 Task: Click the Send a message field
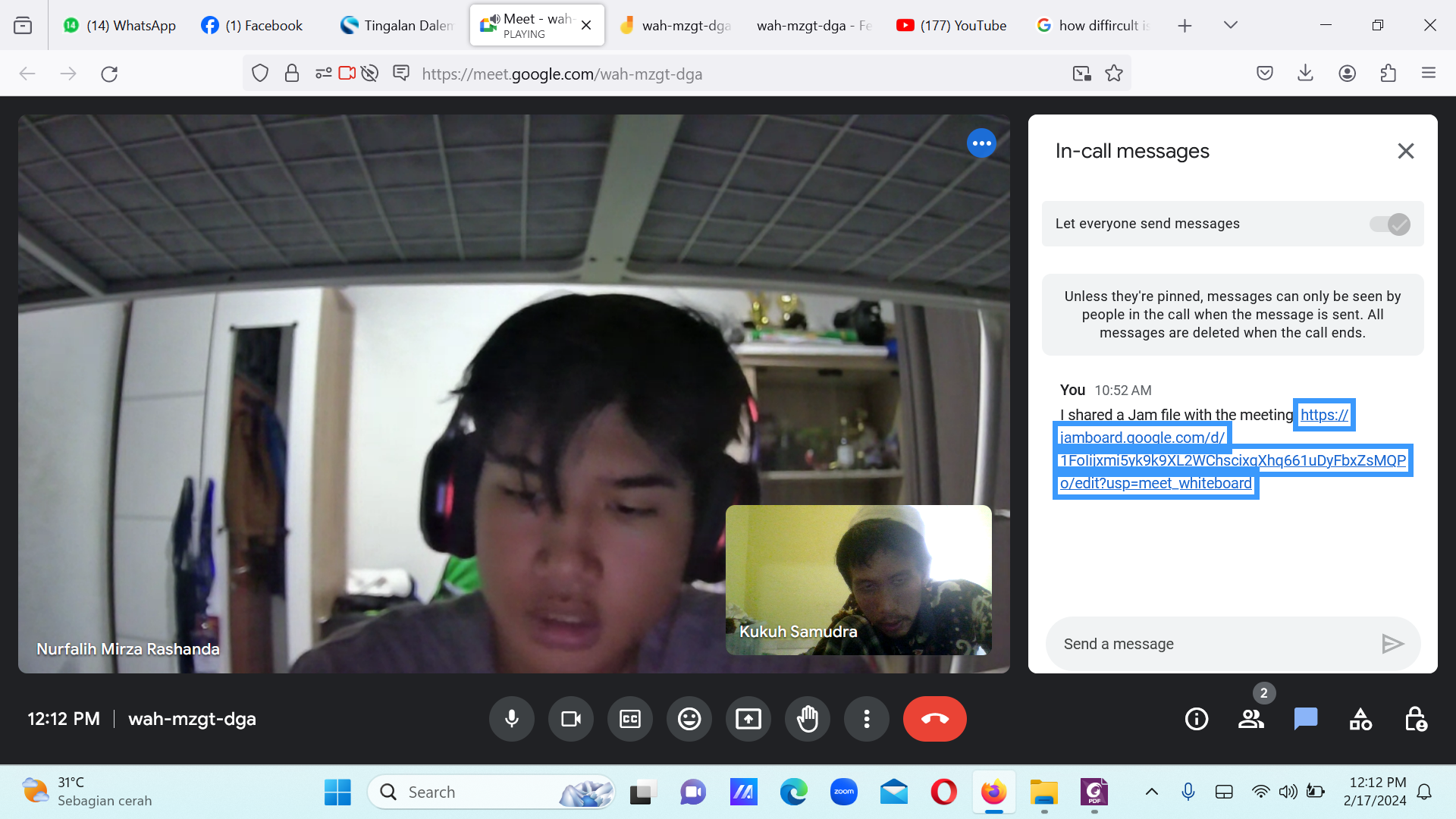[1213, 644]
